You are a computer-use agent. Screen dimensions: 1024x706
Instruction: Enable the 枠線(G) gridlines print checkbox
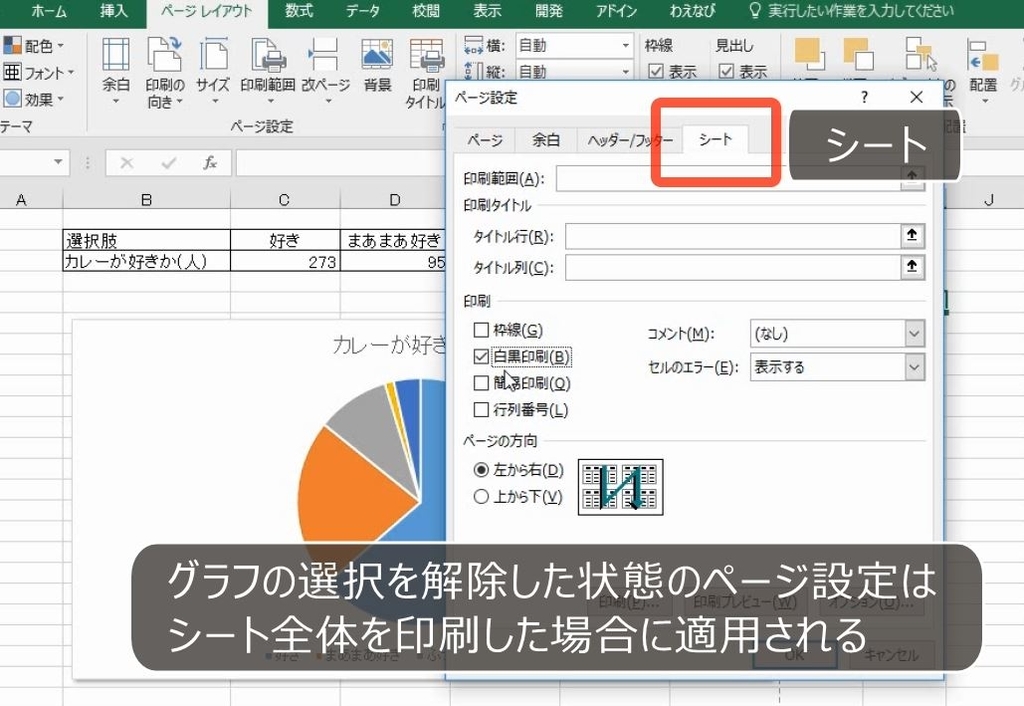[481, 330]
